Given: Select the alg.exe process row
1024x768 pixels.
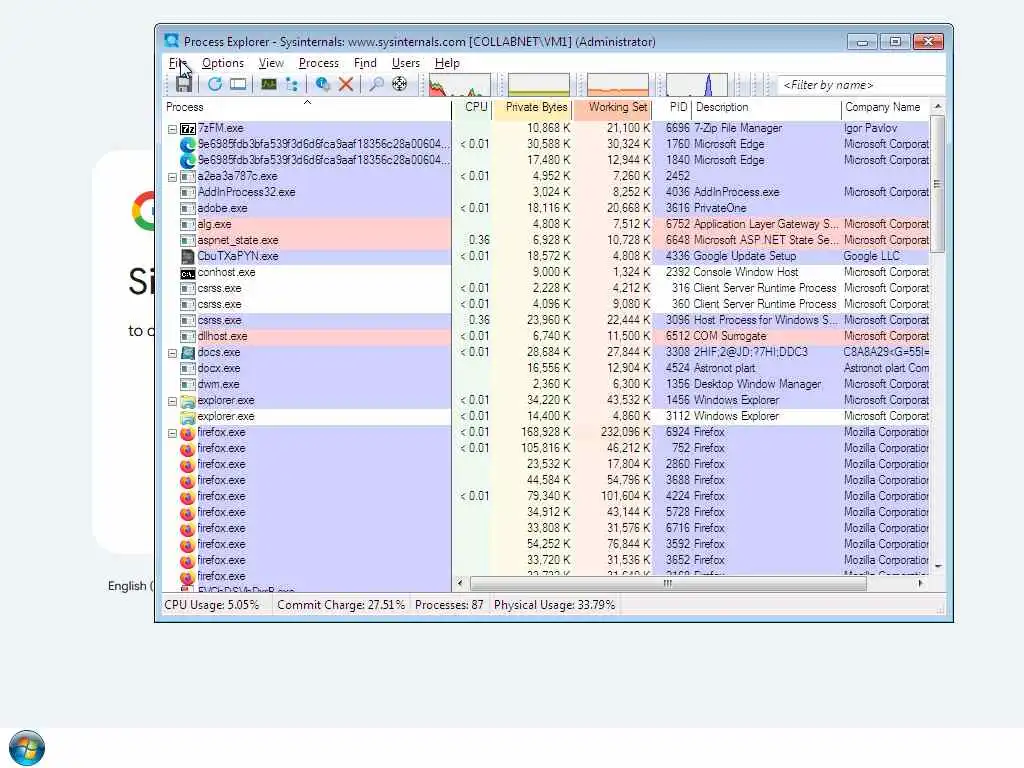Looking at the screenshot, I should 545,224.
